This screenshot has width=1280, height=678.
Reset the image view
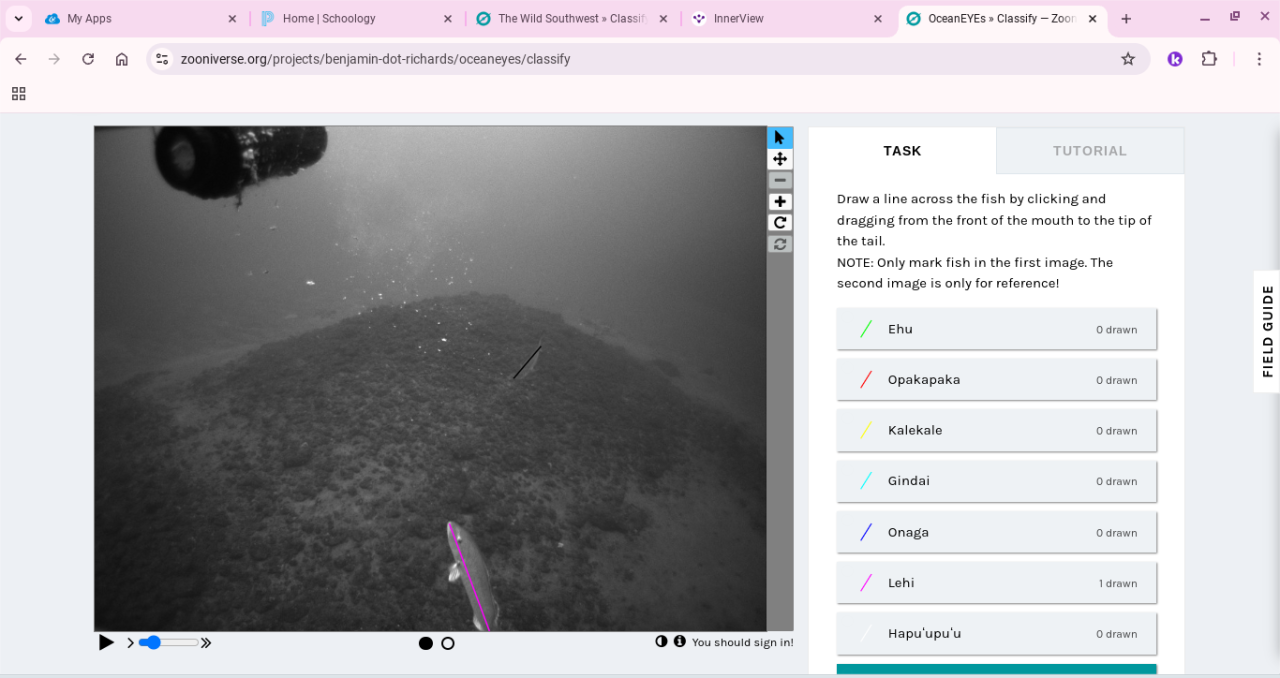point(780,244)
